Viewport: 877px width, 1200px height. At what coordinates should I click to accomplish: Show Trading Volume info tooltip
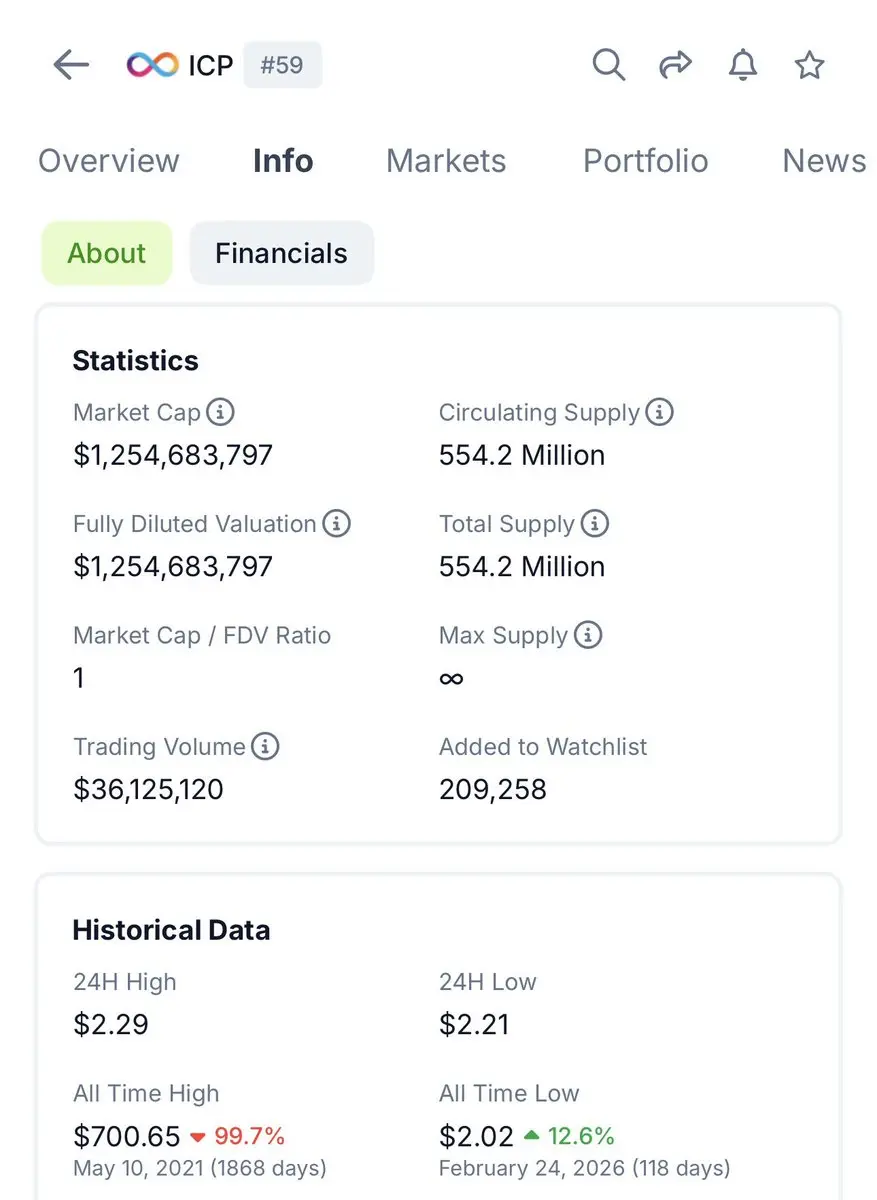click(265, 746)
